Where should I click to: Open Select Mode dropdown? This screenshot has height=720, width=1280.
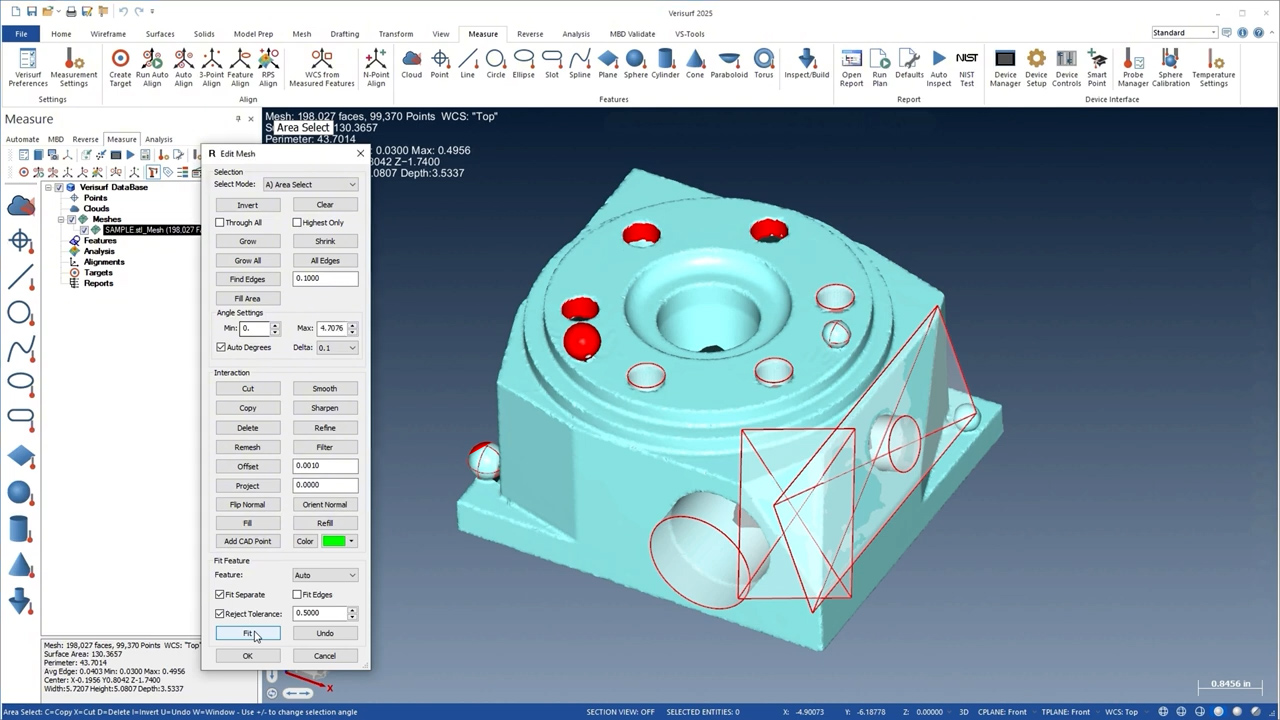[310, 184]
